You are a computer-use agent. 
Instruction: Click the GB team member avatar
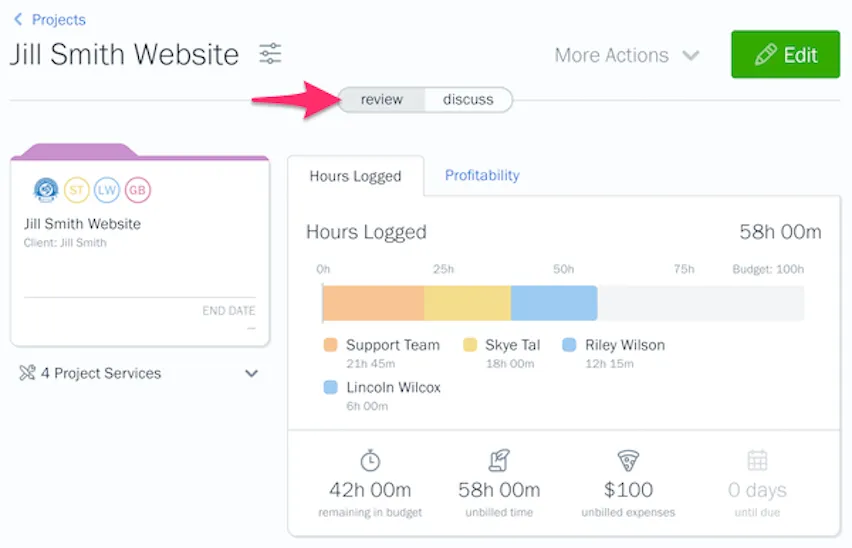click(137, 189)
